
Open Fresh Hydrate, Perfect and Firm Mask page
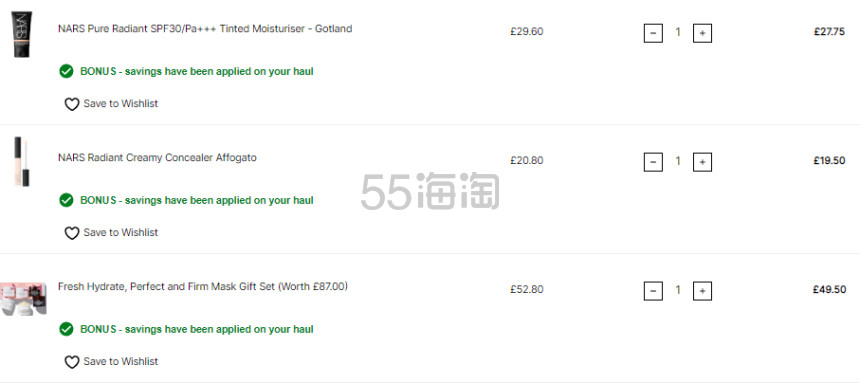(x=202, y=286)
